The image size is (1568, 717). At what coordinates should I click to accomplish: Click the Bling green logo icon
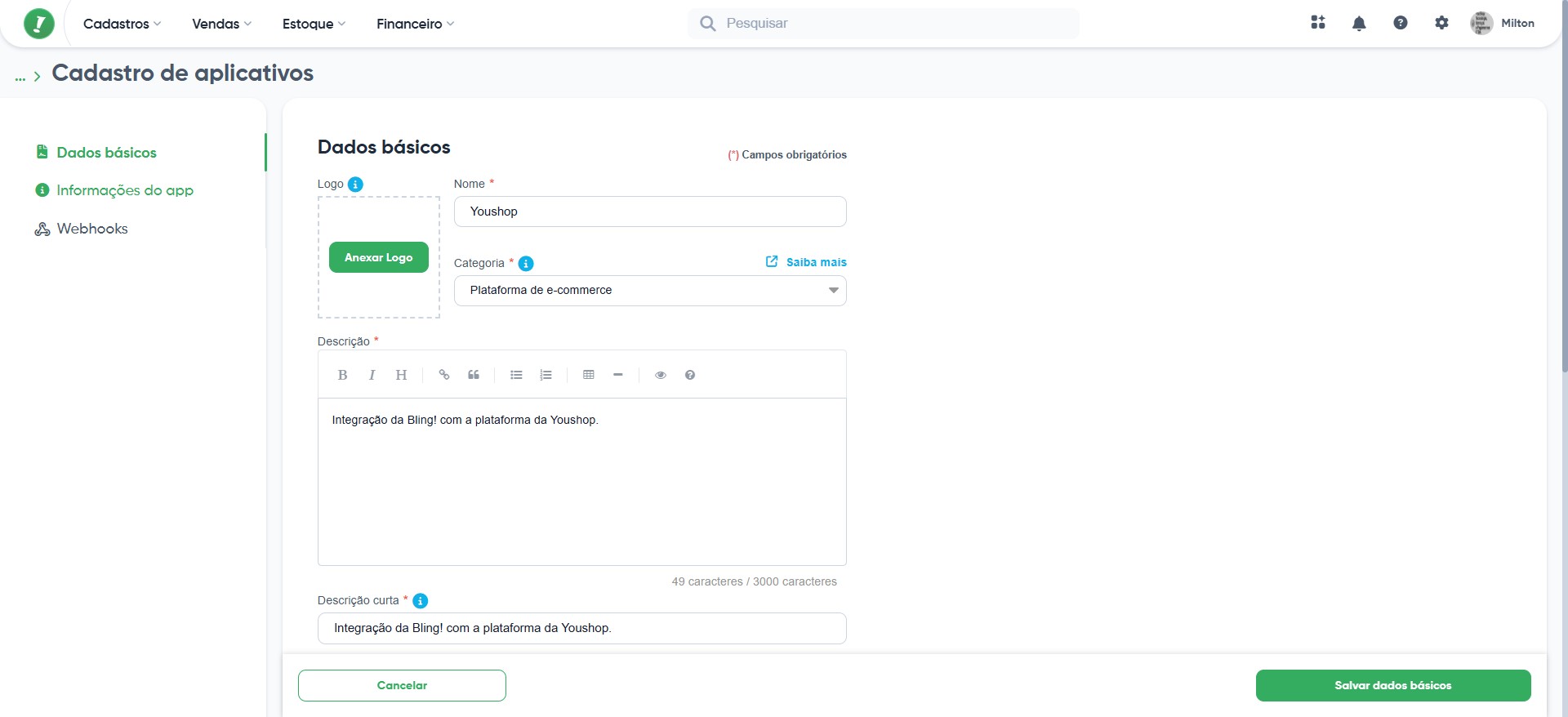click(39, 24)
